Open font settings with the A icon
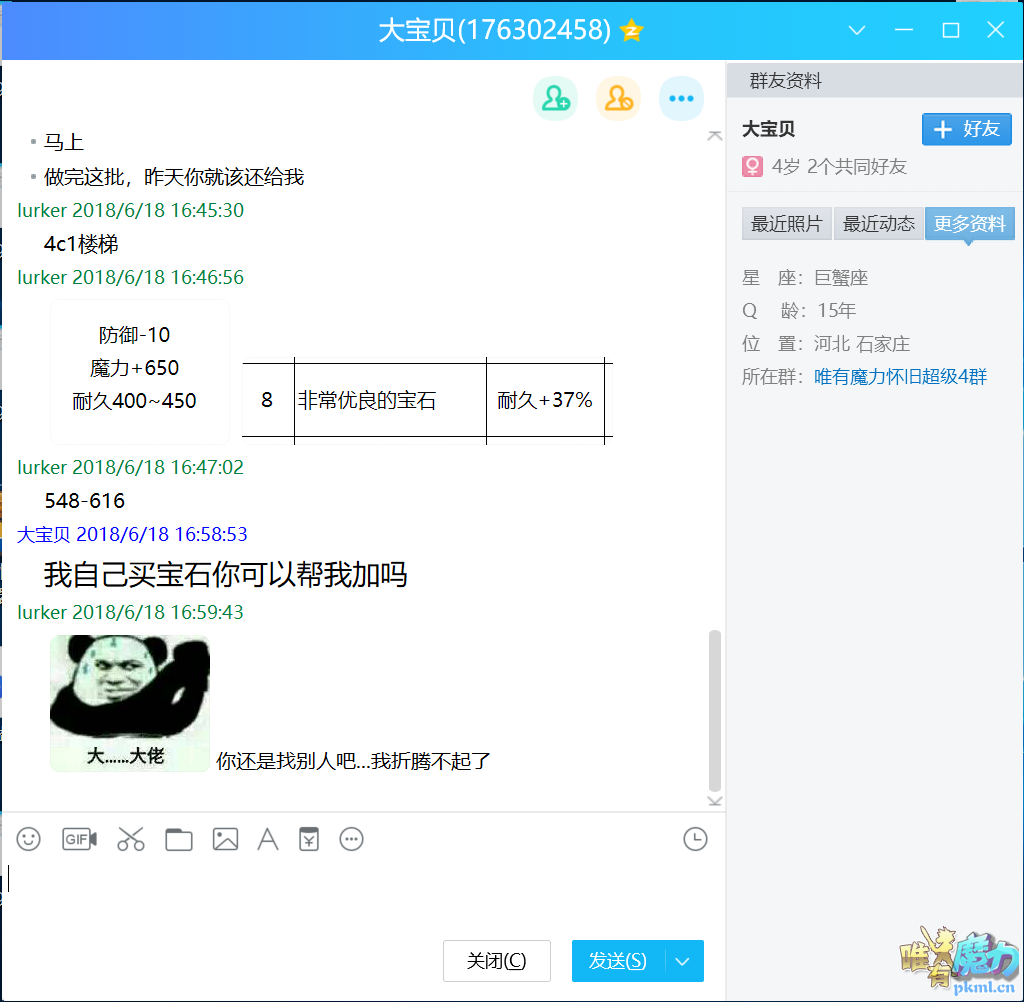The height and width of the screenshot is (1002, 1024). point(268,839)
